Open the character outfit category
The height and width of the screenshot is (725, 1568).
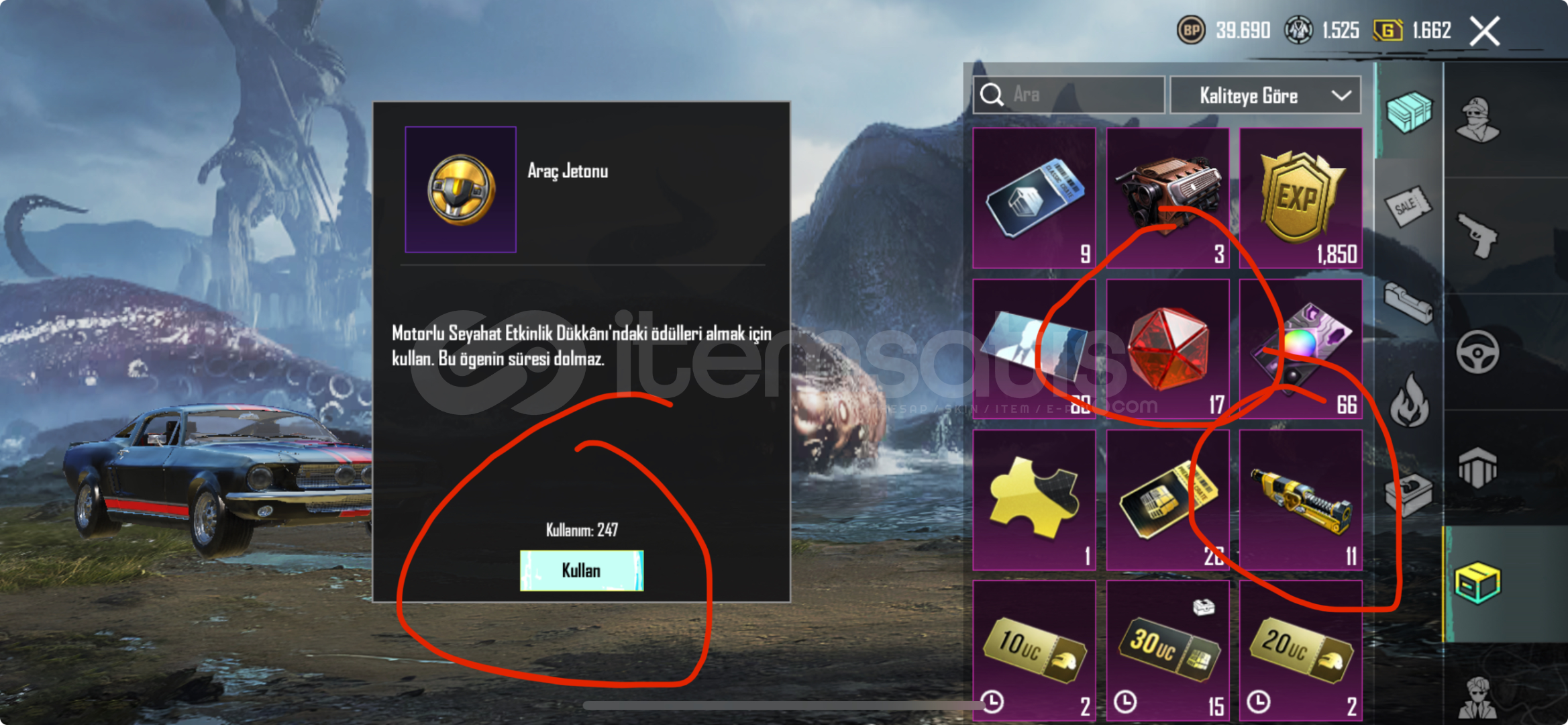[x=1477, y=119]
